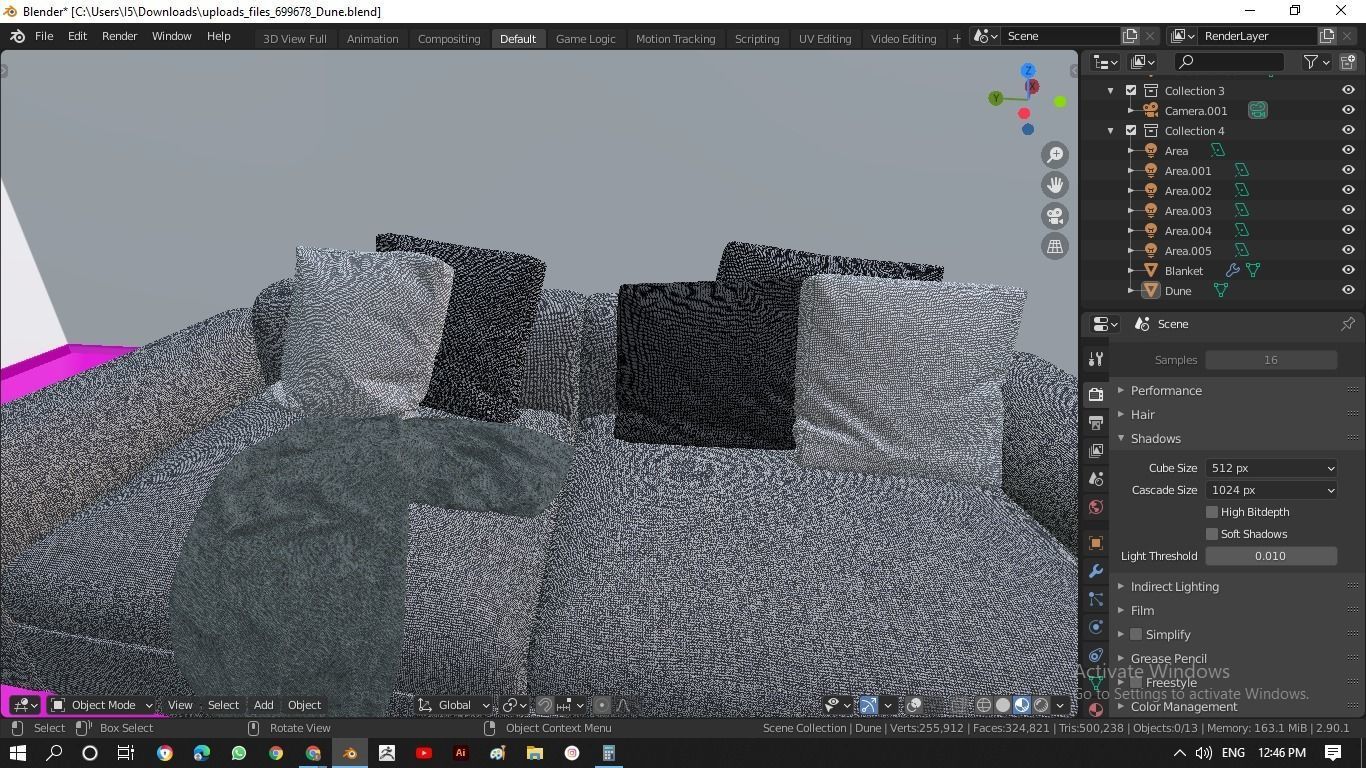Switch perspective/orthographic grid icon
1366x768 pixels.
(1055, 246)
